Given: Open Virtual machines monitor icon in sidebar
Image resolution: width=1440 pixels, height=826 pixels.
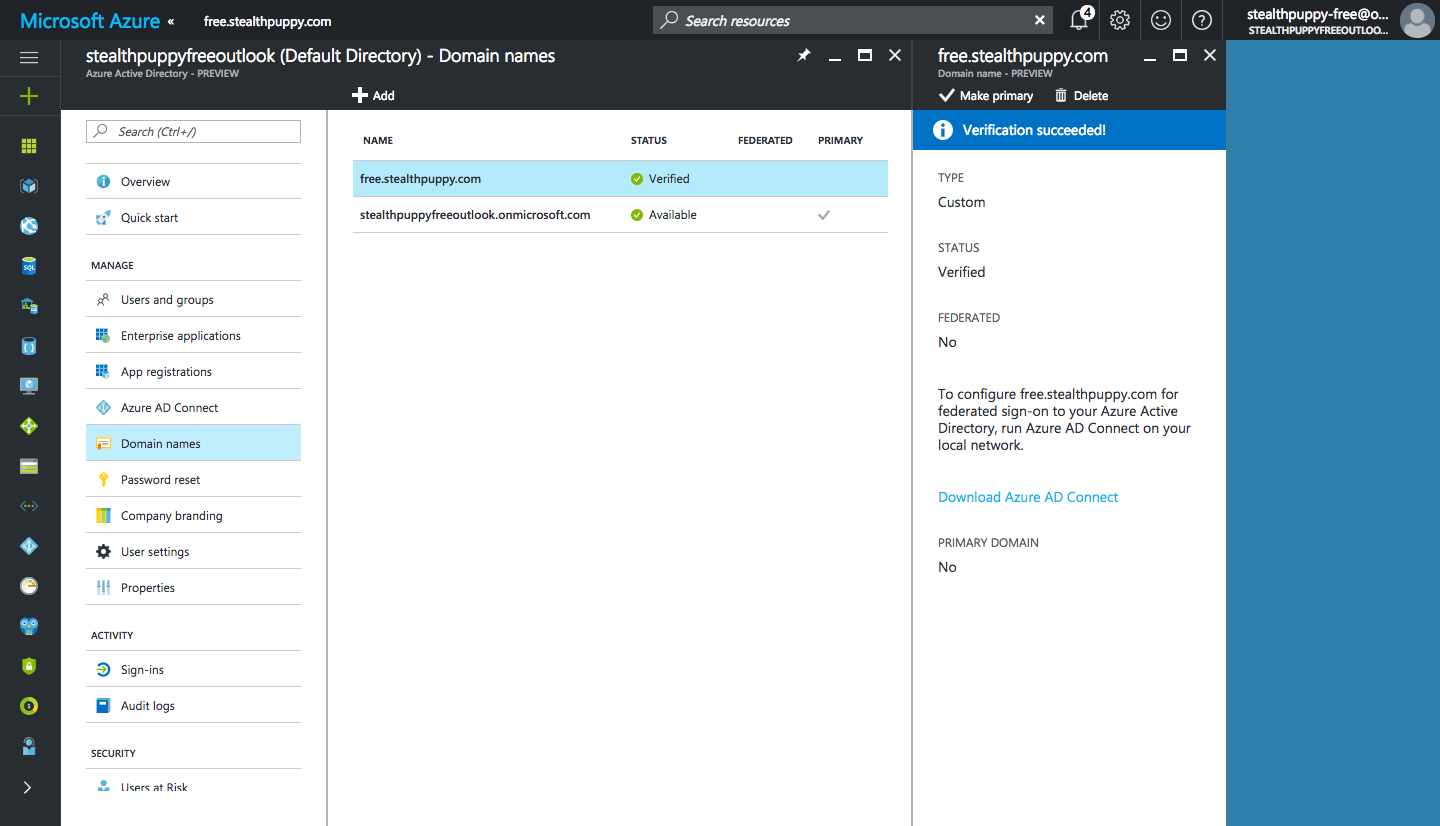Looking at the screenshot, I should click(29, 386).
